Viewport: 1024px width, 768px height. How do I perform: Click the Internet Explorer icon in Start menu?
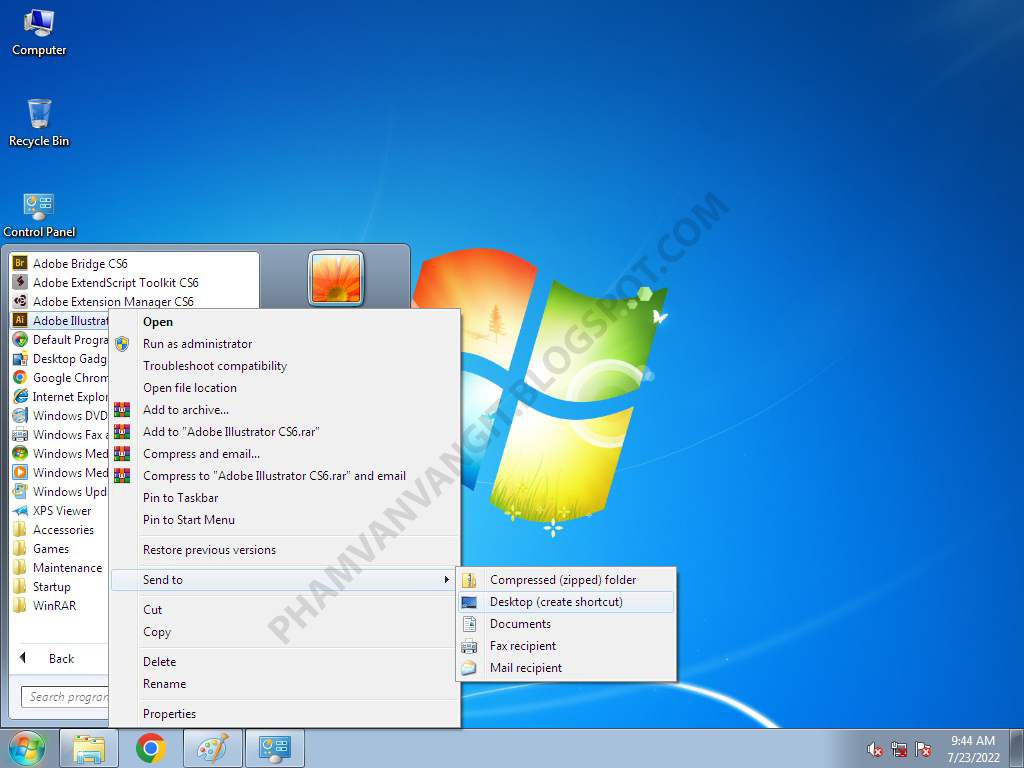pos(20,396)
